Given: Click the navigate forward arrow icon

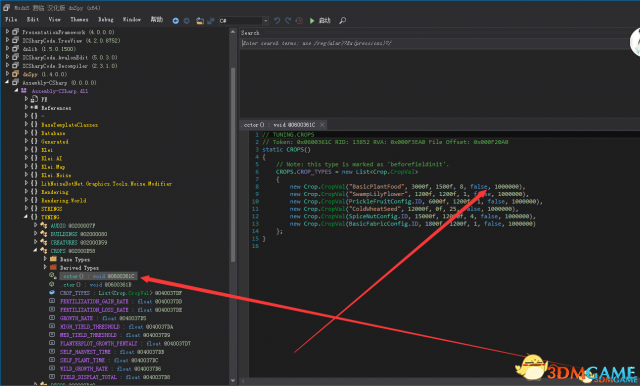Looking at the screenshot, I should point(187,20).
